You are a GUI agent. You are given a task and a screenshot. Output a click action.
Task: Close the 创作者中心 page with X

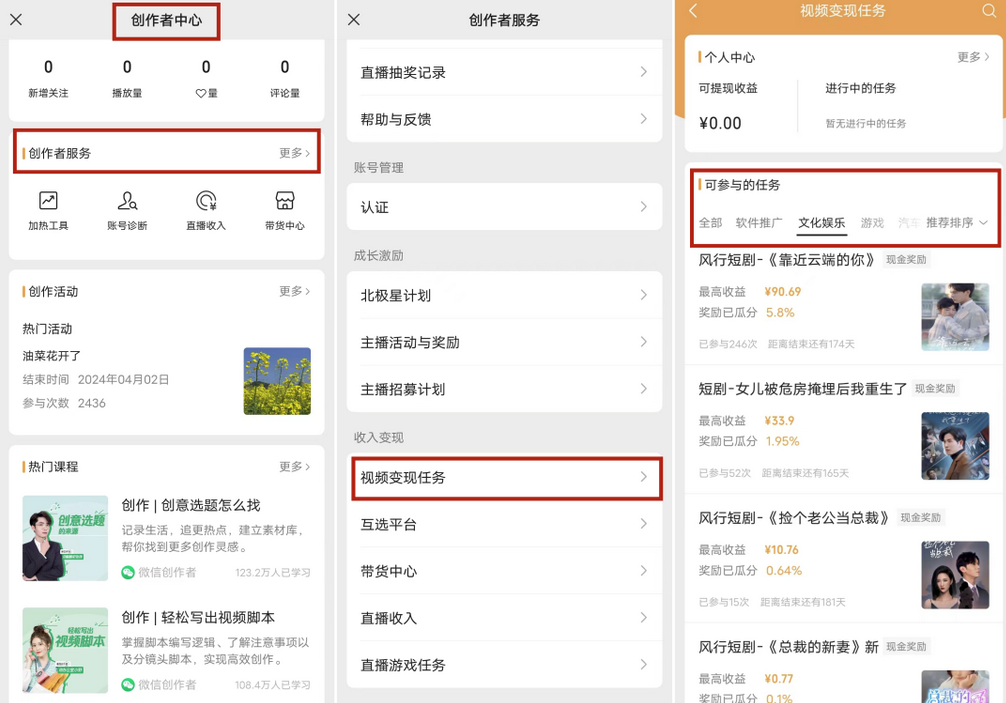[x=16, y=20]
